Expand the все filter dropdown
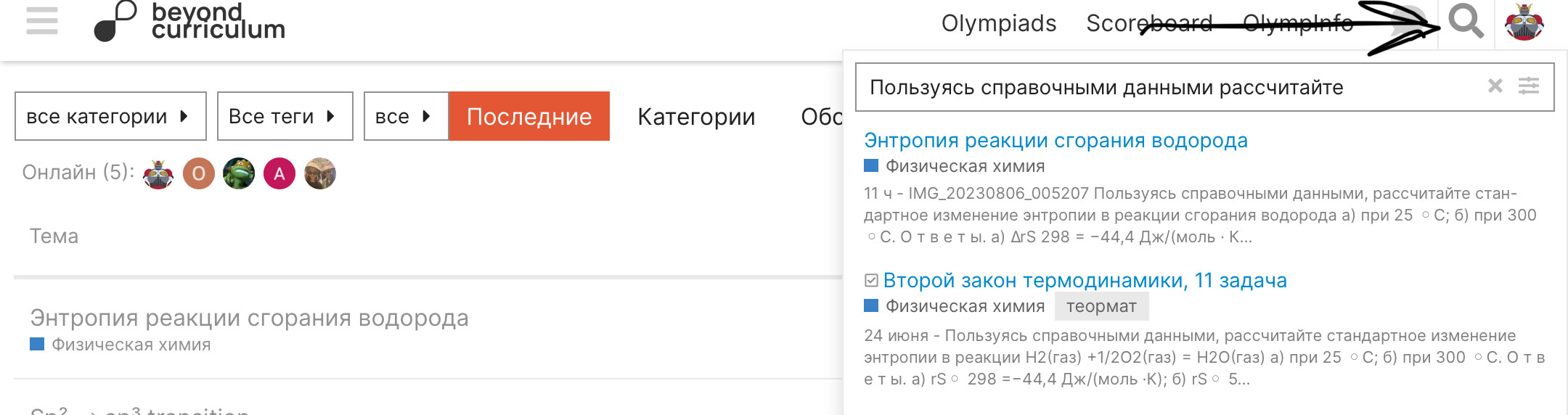The height and width of the screenshot is (415, 1568). [x=406, y=116]
